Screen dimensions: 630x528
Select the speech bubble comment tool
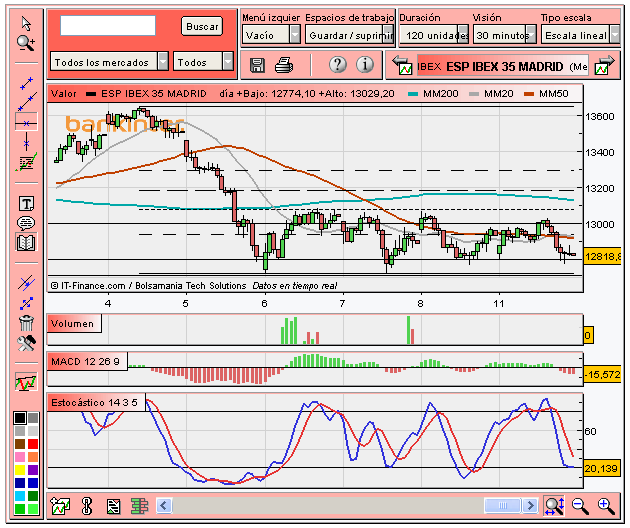pos(26,223)
